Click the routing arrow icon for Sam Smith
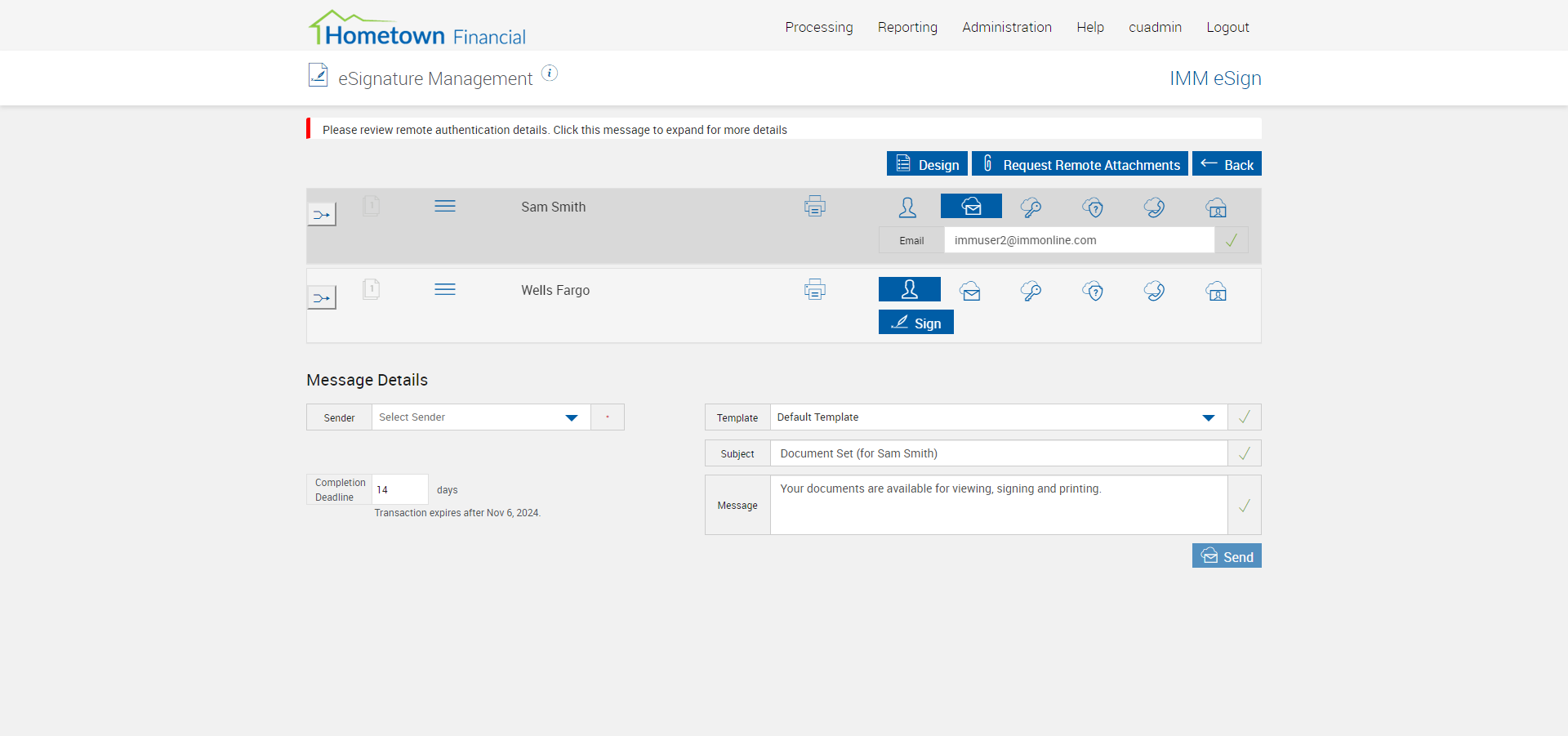Screen dimensions: 1568x736 click(322, 214)
